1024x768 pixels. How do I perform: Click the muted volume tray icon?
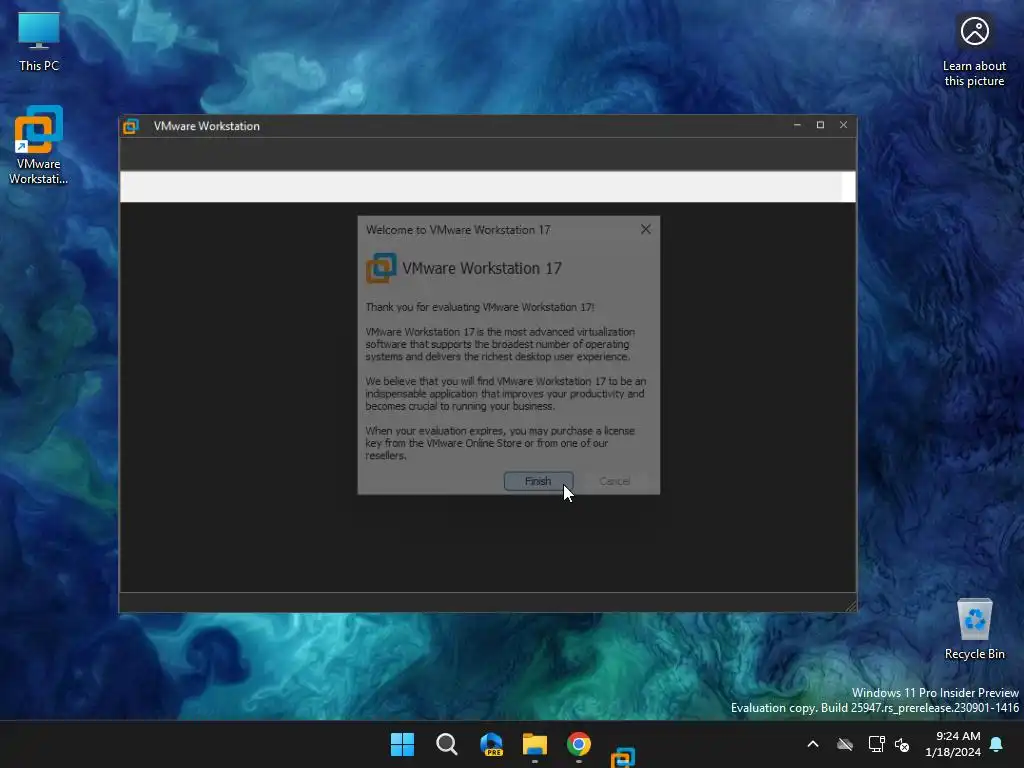[902, 744]
